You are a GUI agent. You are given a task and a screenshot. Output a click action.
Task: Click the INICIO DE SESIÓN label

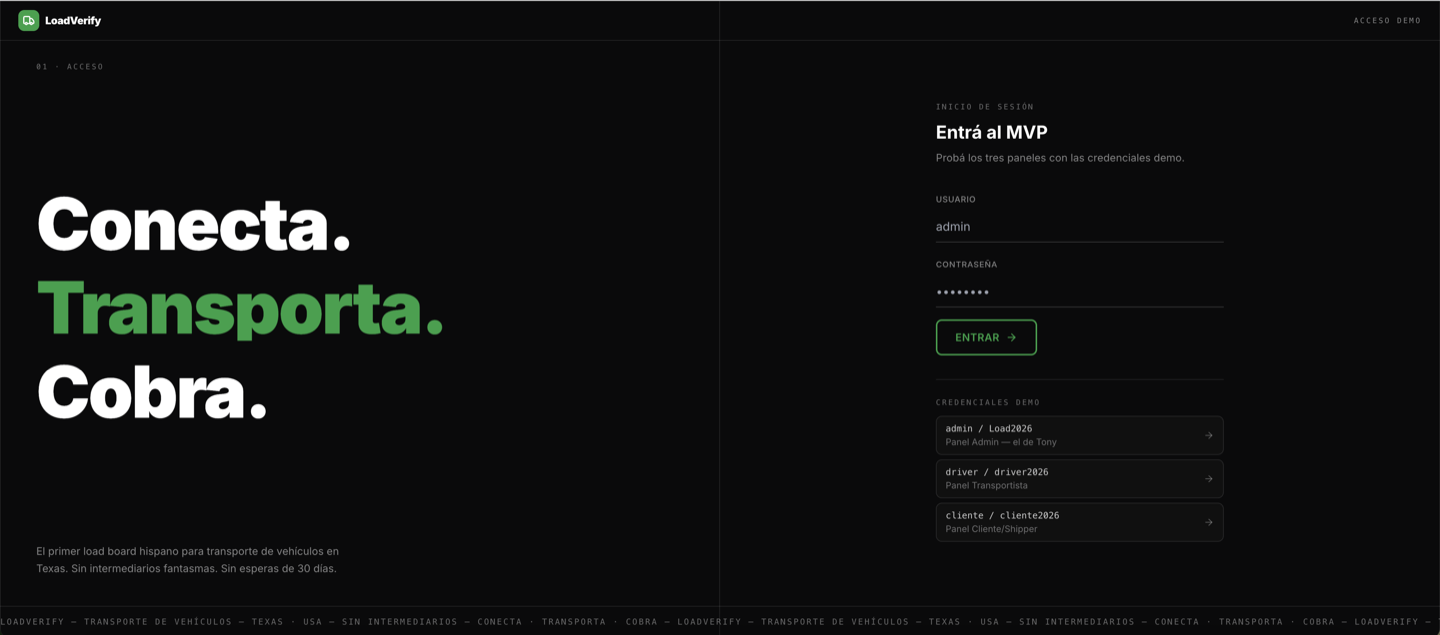click(x=985, y=107)
